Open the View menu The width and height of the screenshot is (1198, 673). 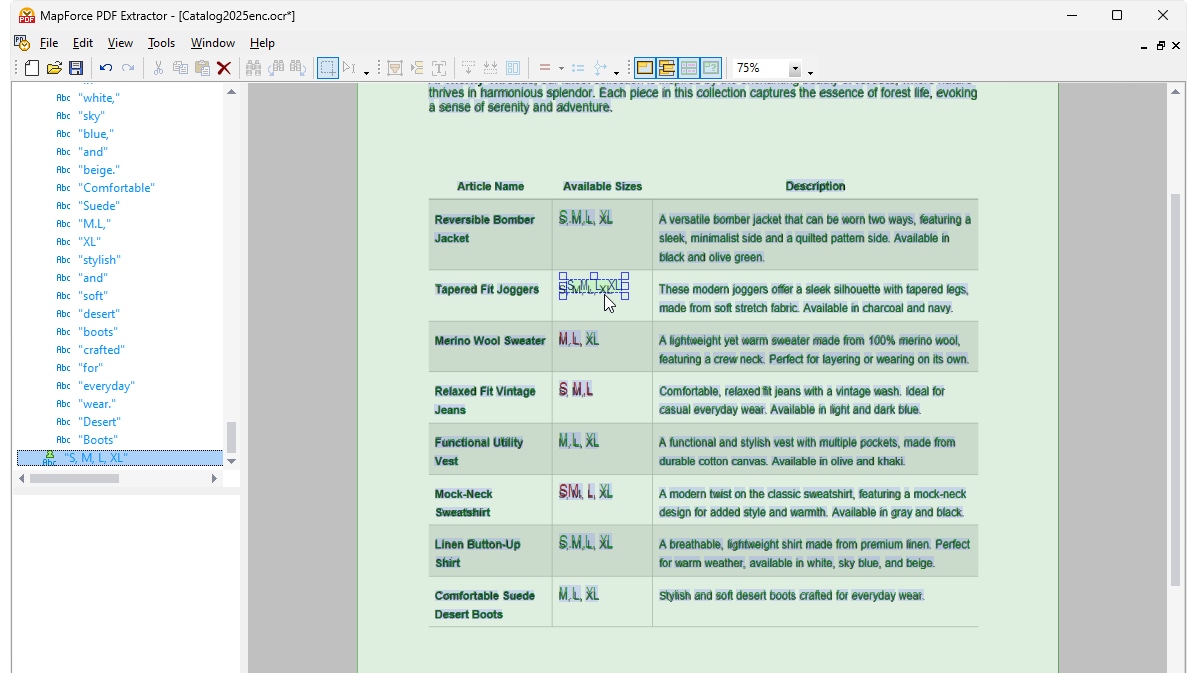(x=120, y=43)
